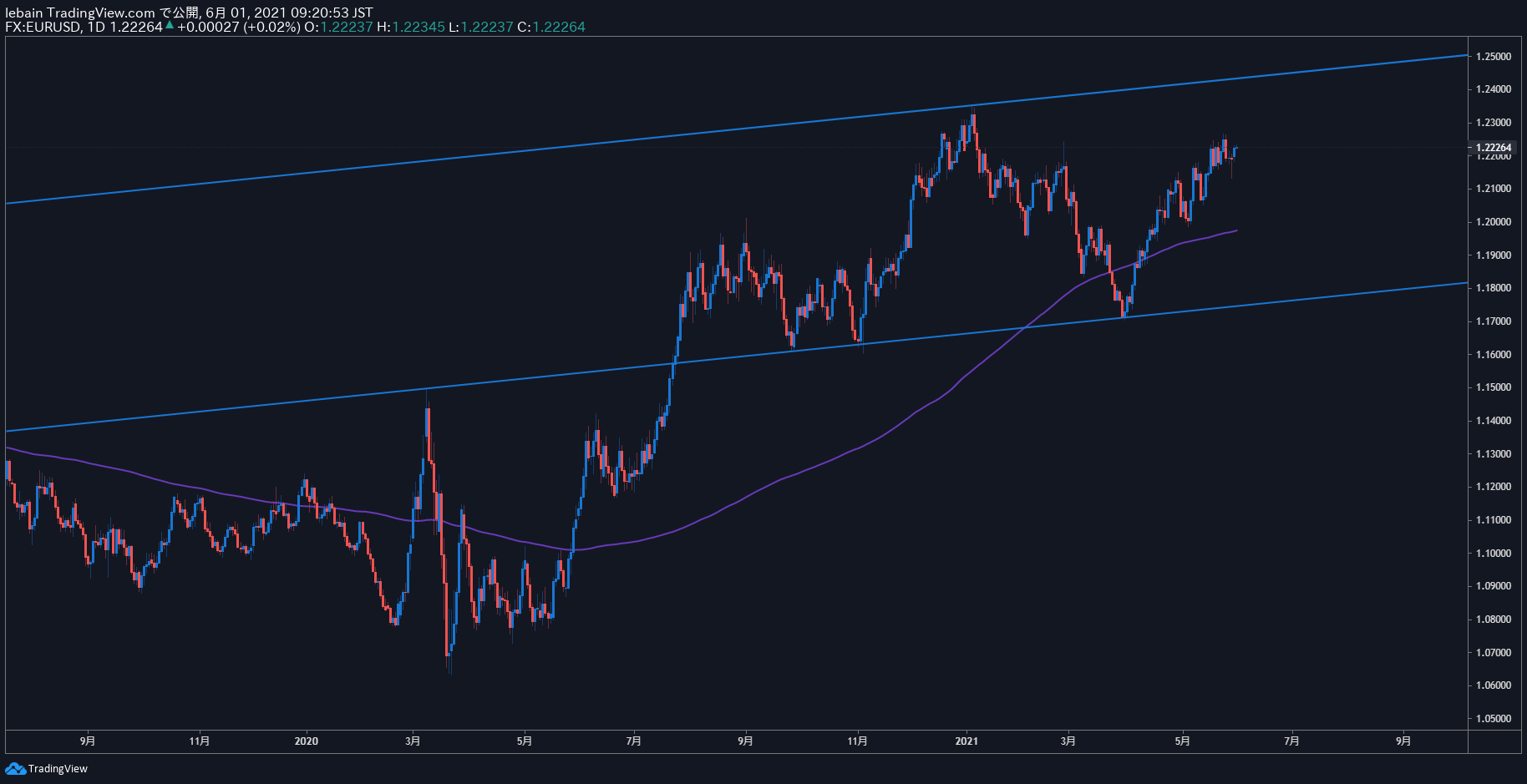Click the +0.00027 (+0.02%) change text
This screenshot has width=1527, height=784.
click(238, 27)
